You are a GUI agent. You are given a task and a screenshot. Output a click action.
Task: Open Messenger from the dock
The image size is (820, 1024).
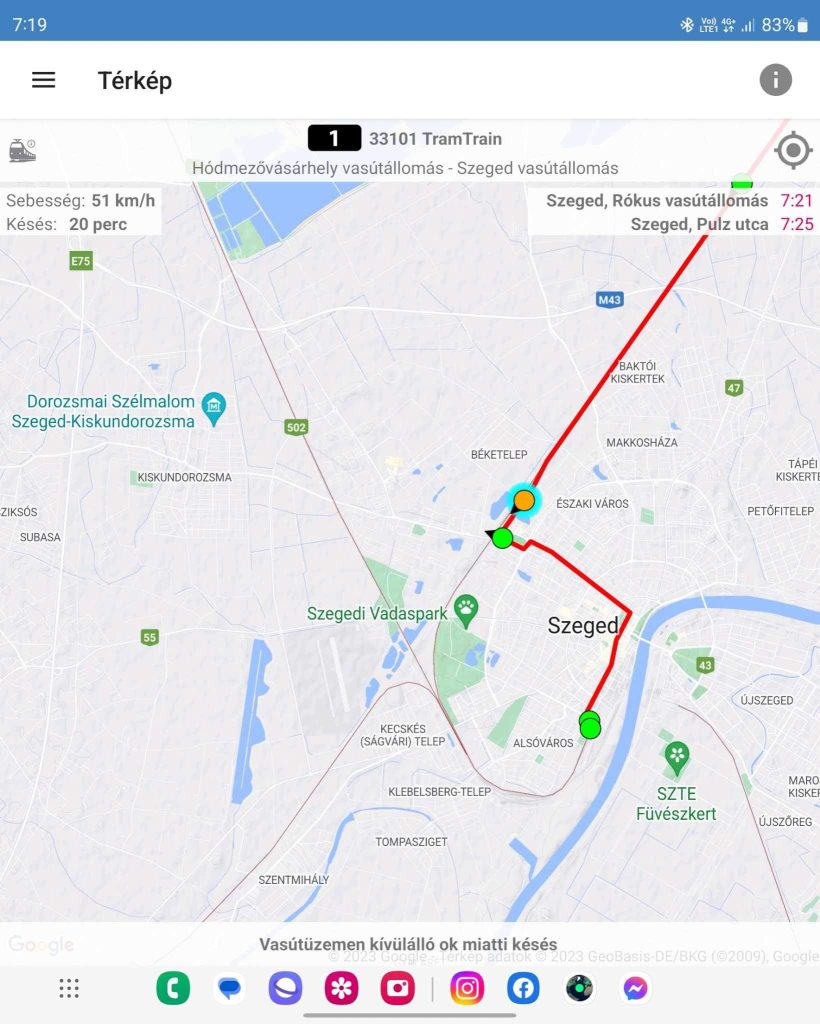point(635,988)
